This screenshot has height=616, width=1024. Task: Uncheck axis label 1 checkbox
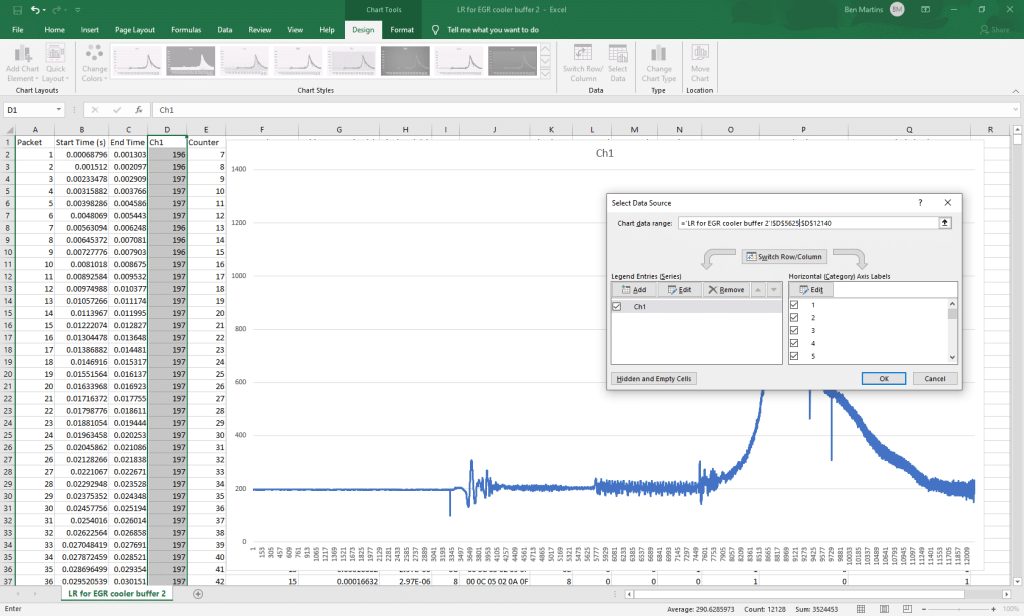click(794, 304)
